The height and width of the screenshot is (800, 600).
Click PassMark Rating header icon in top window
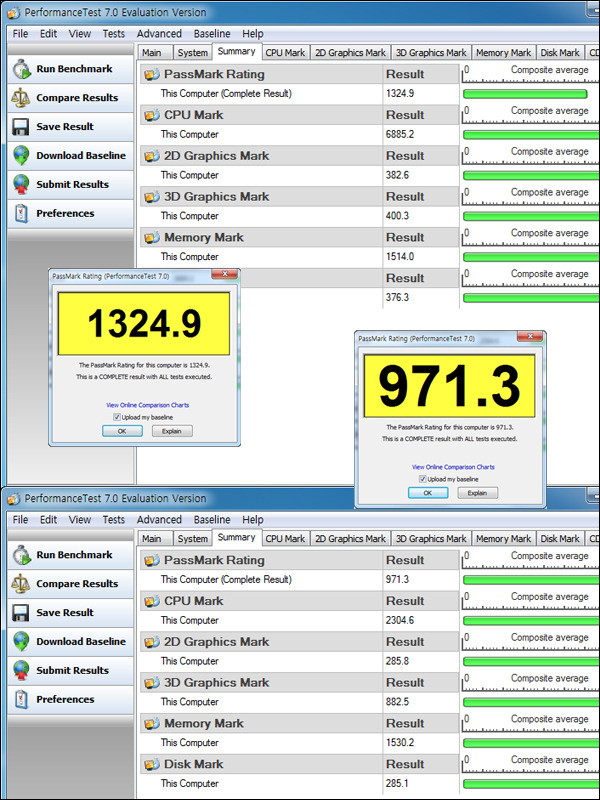(x=152, y=74)
